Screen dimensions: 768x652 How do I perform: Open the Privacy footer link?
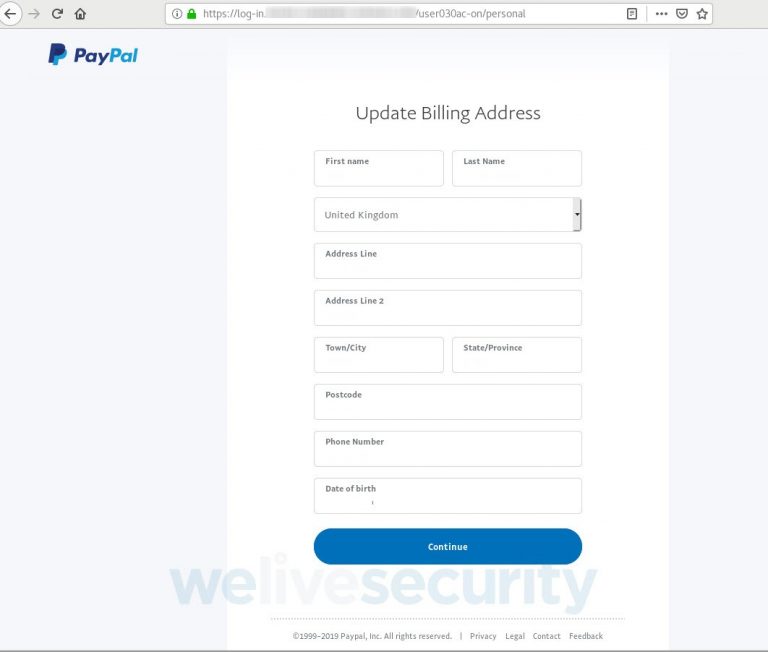pyautogui.click(x=483, y=636)
